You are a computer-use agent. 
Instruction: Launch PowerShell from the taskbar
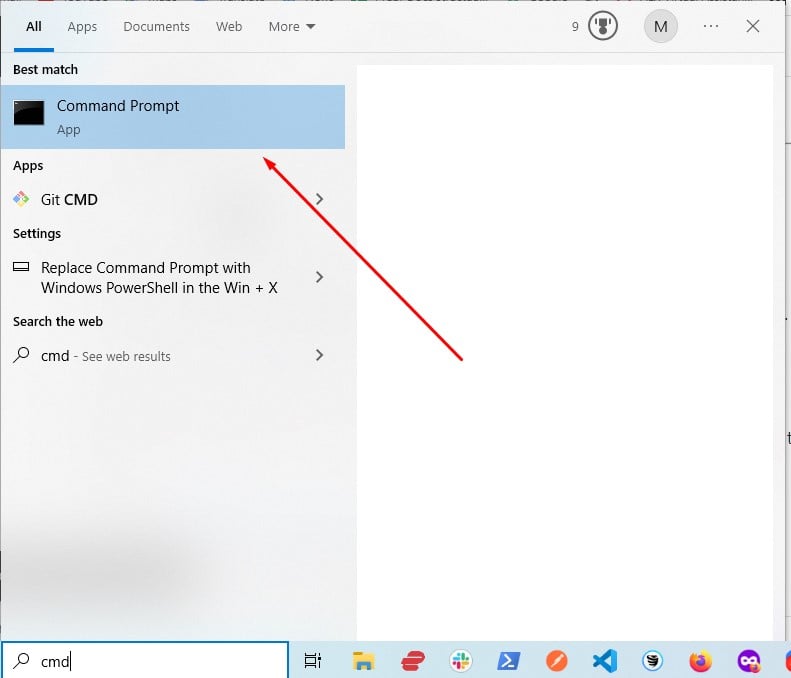509,660
